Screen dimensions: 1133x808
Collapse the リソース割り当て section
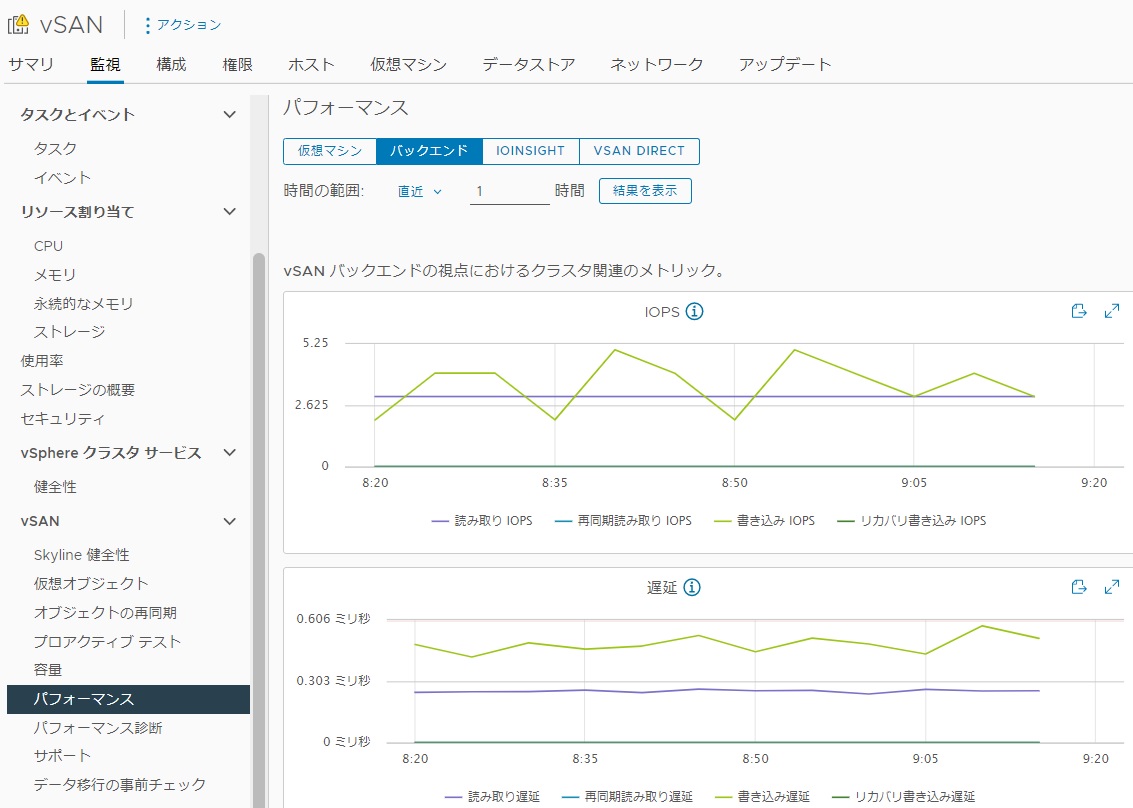click(x=229, y=212)
